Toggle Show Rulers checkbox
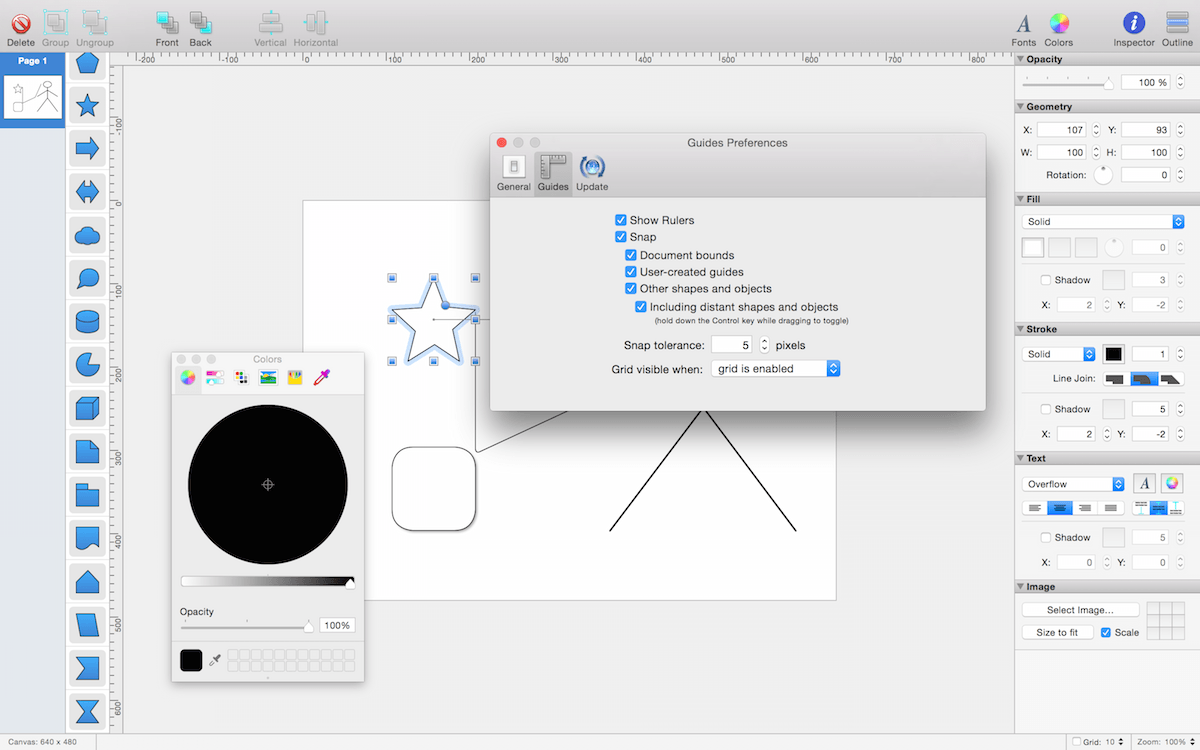Image resolution: width=1200 pixels, height=750 pixels. pyautogui.click(x=621, y=220)
